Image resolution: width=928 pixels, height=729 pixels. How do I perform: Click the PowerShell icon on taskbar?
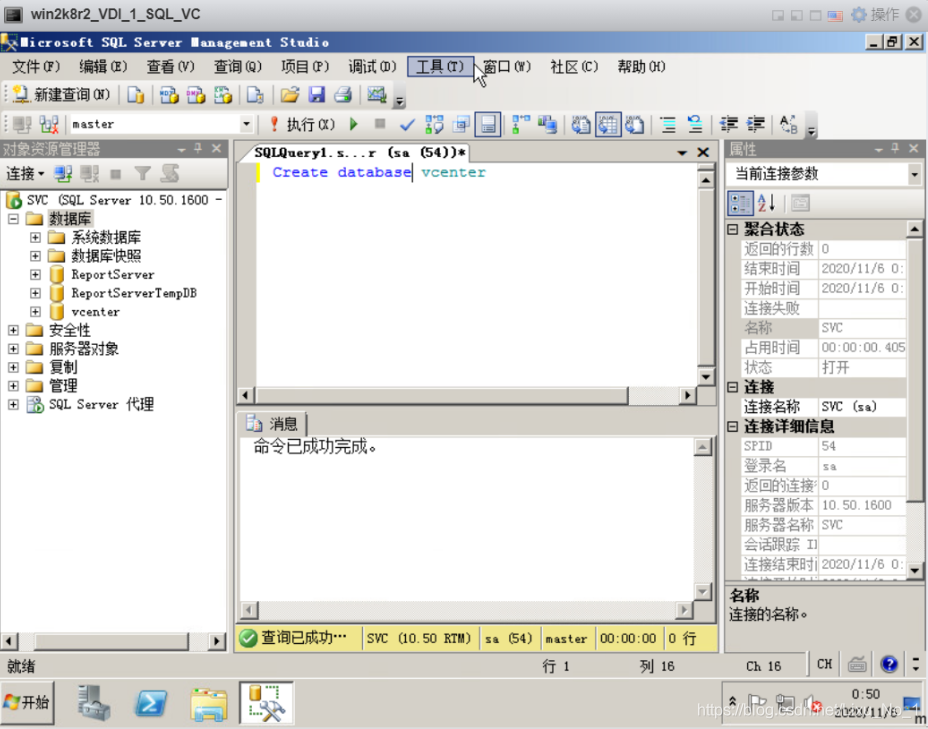point(151,703)
